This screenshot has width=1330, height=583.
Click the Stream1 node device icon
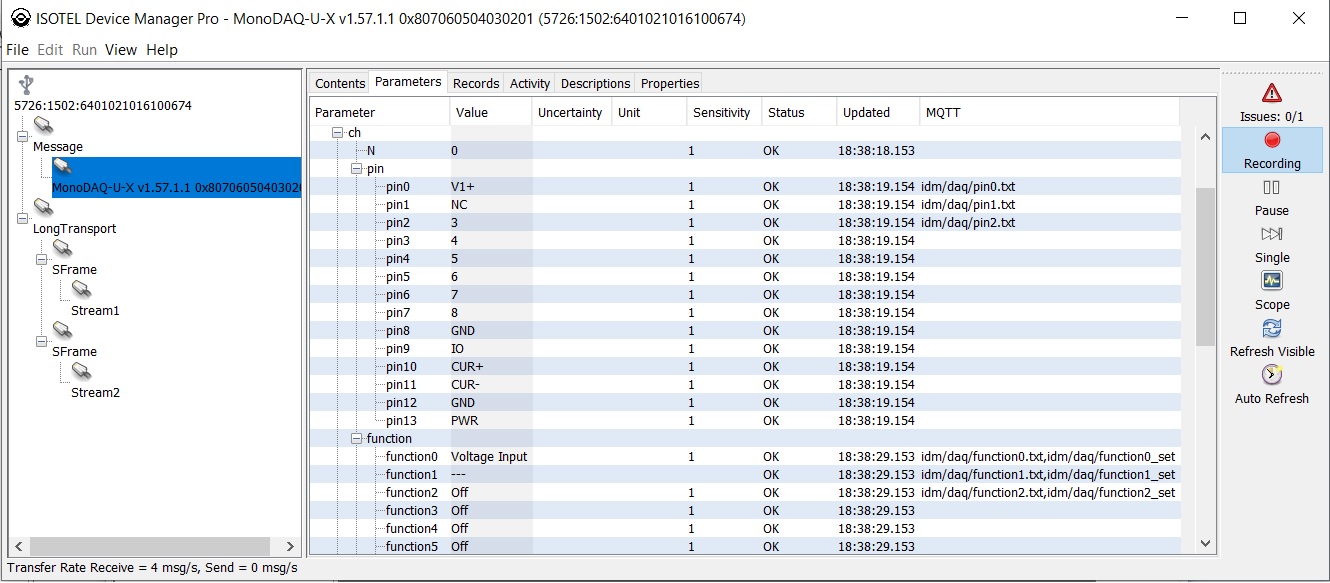click(x=81, y=289)
